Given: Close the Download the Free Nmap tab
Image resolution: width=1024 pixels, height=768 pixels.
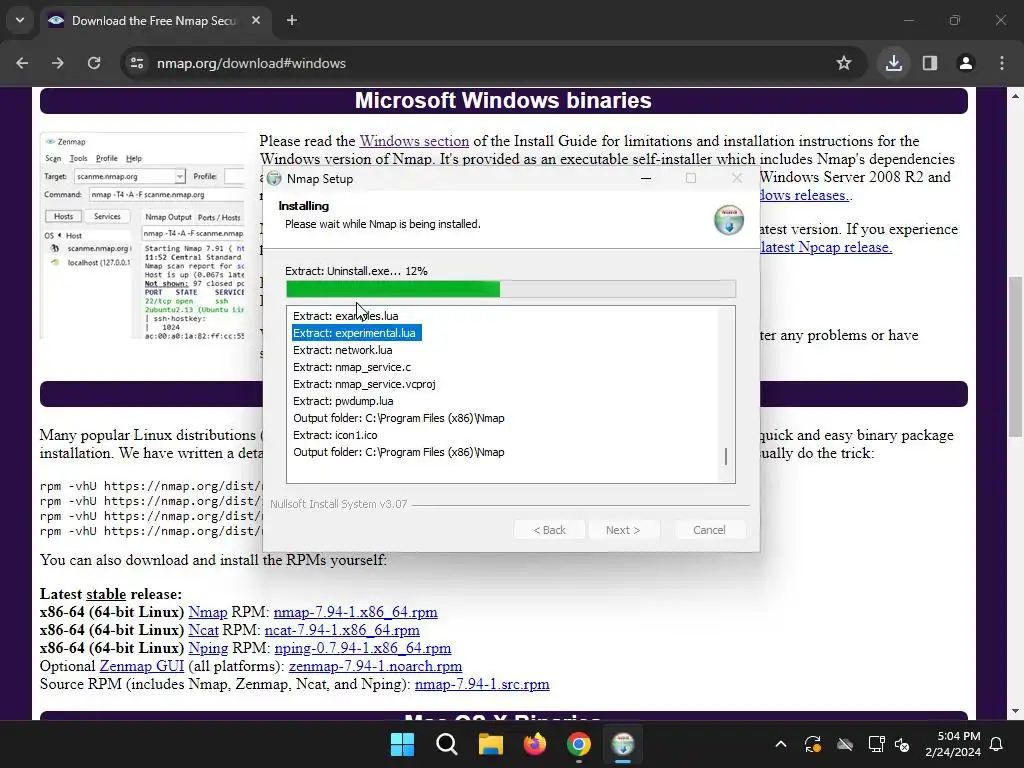Looking at the screenshot, I should tap(256, 20).
